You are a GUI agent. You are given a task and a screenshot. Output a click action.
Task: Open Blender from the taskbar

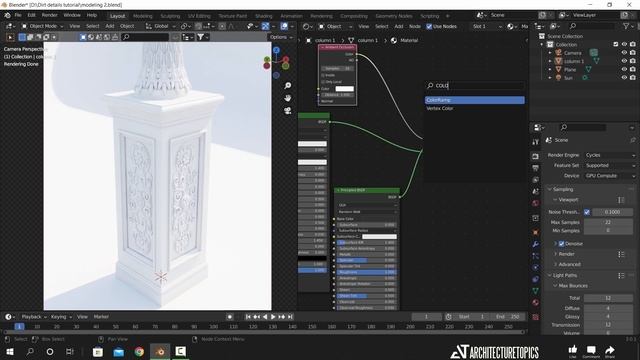tap(160, 351)
